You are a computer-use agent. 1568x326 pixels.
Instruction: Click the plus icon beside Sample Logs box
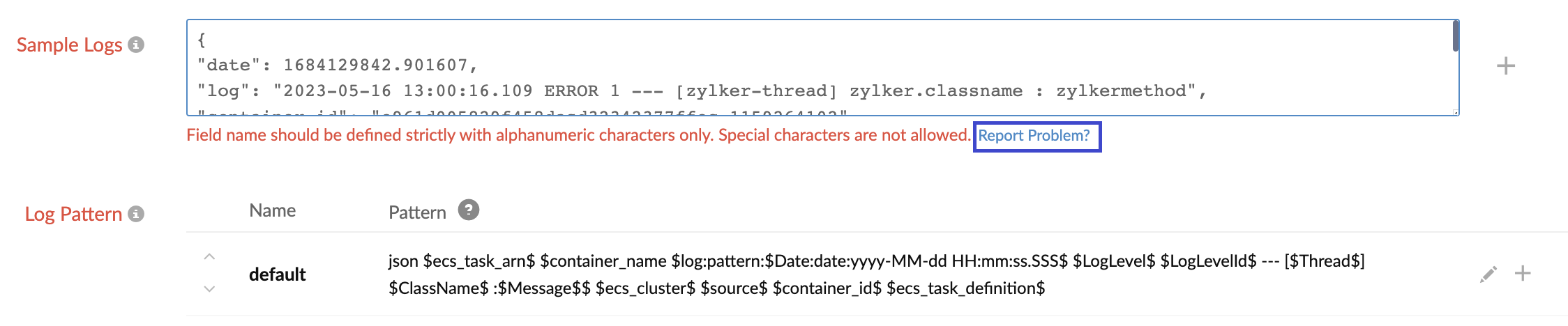(1506, 66)
